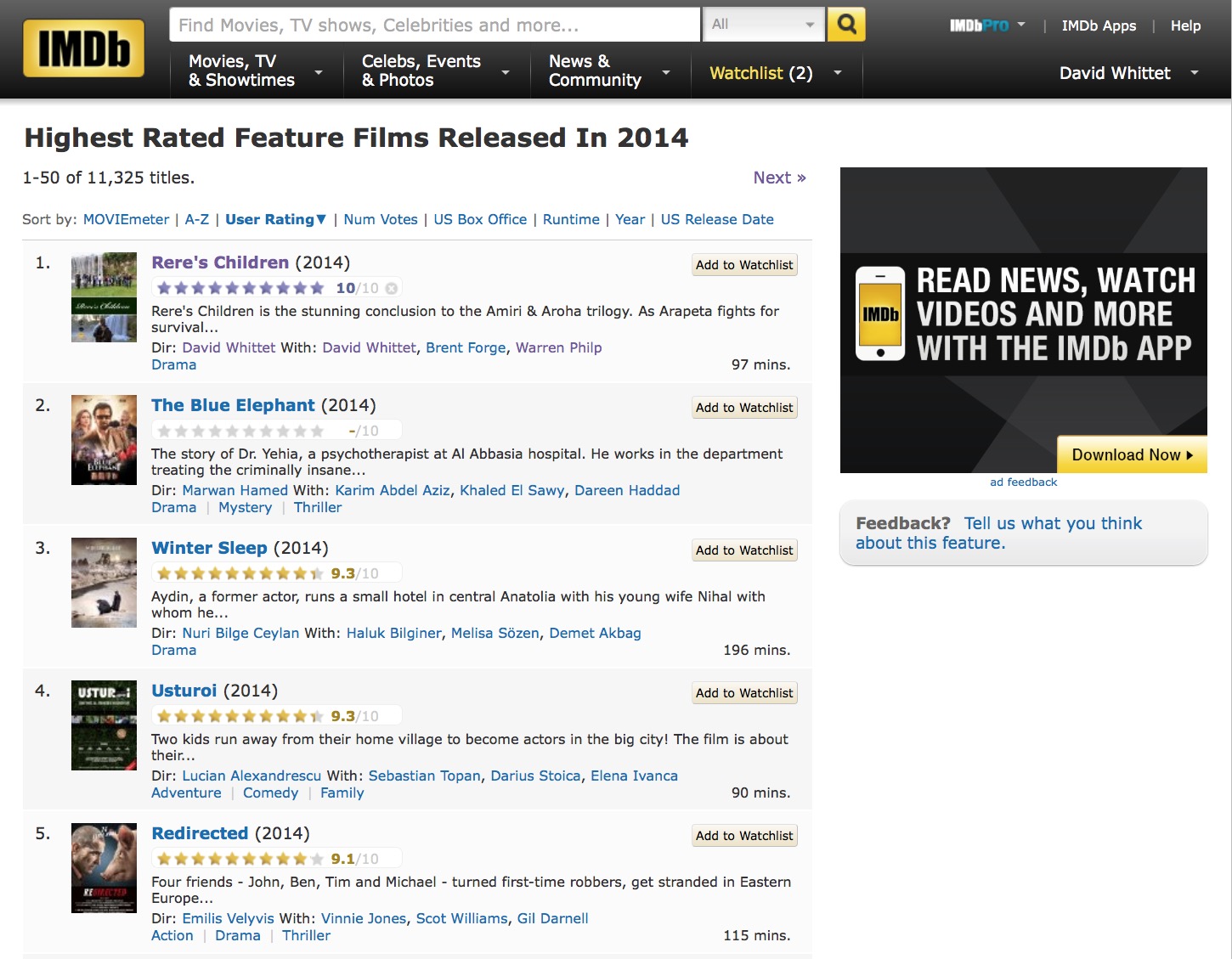Open director Nuri Bilge Ceylan's page

(240, 633)
